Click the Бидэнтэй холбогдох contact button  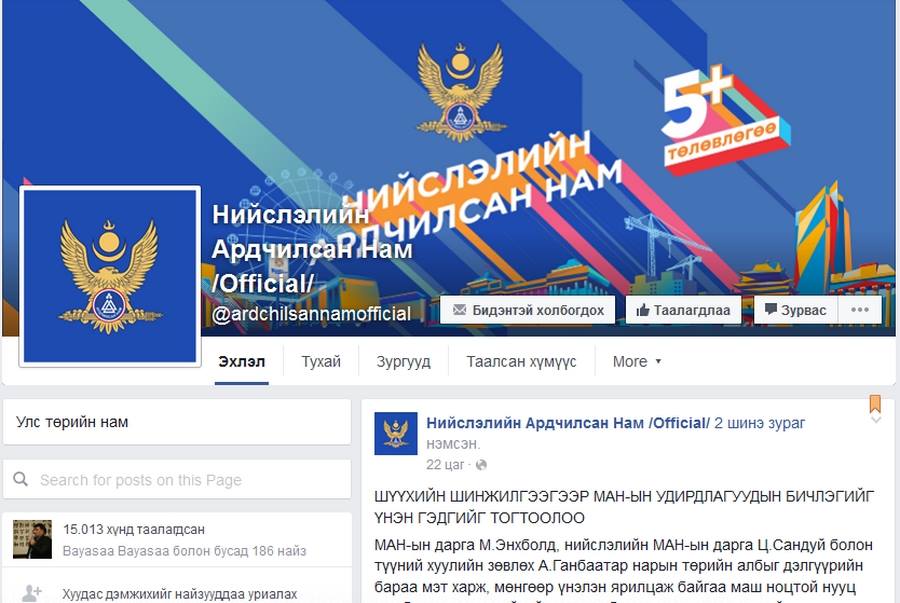[527, 310]
